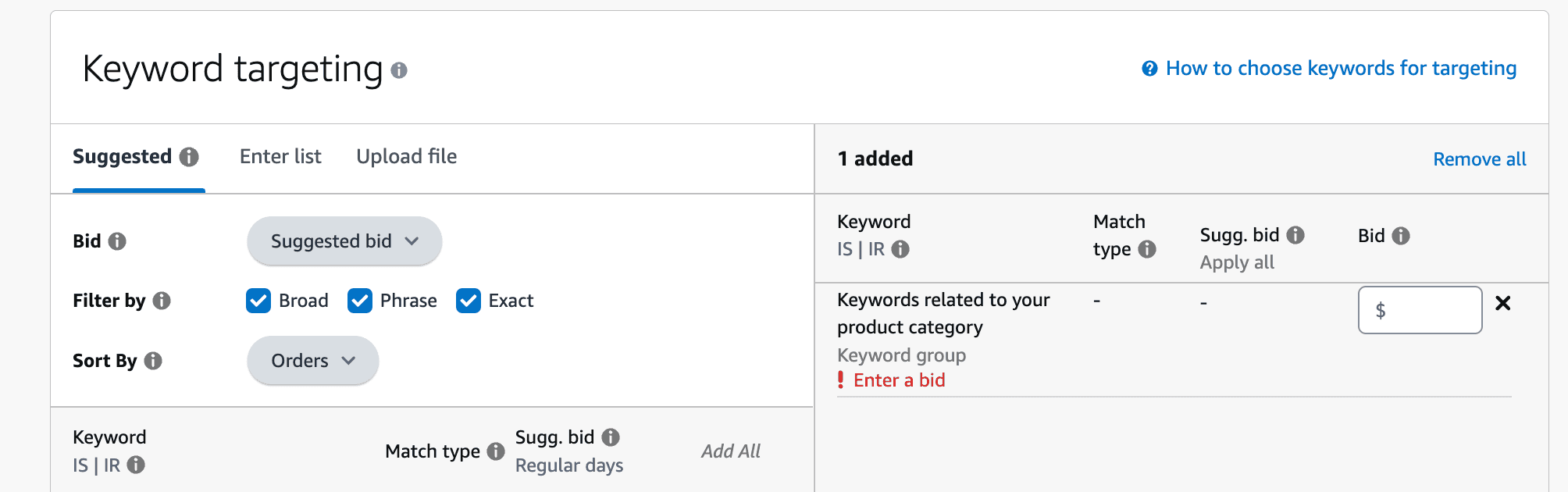
Task: Click the bid dollar input field
Action: (1419, 310)
